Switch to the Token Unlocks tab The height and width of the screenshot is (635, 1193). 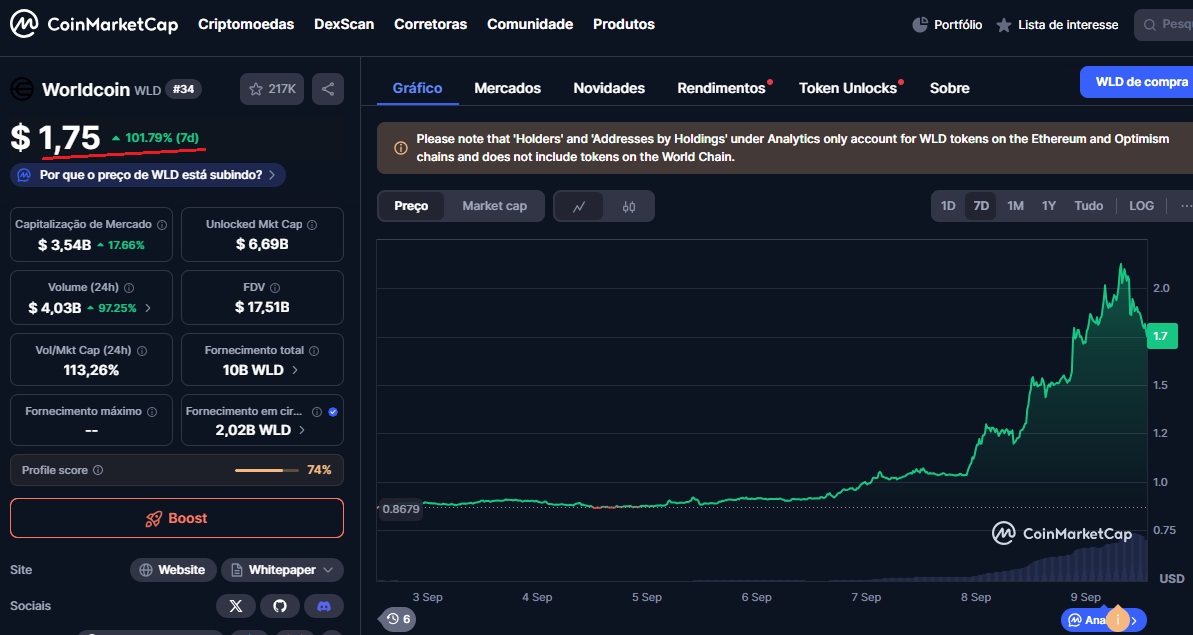pyautogui.click(x=848, y=88)
